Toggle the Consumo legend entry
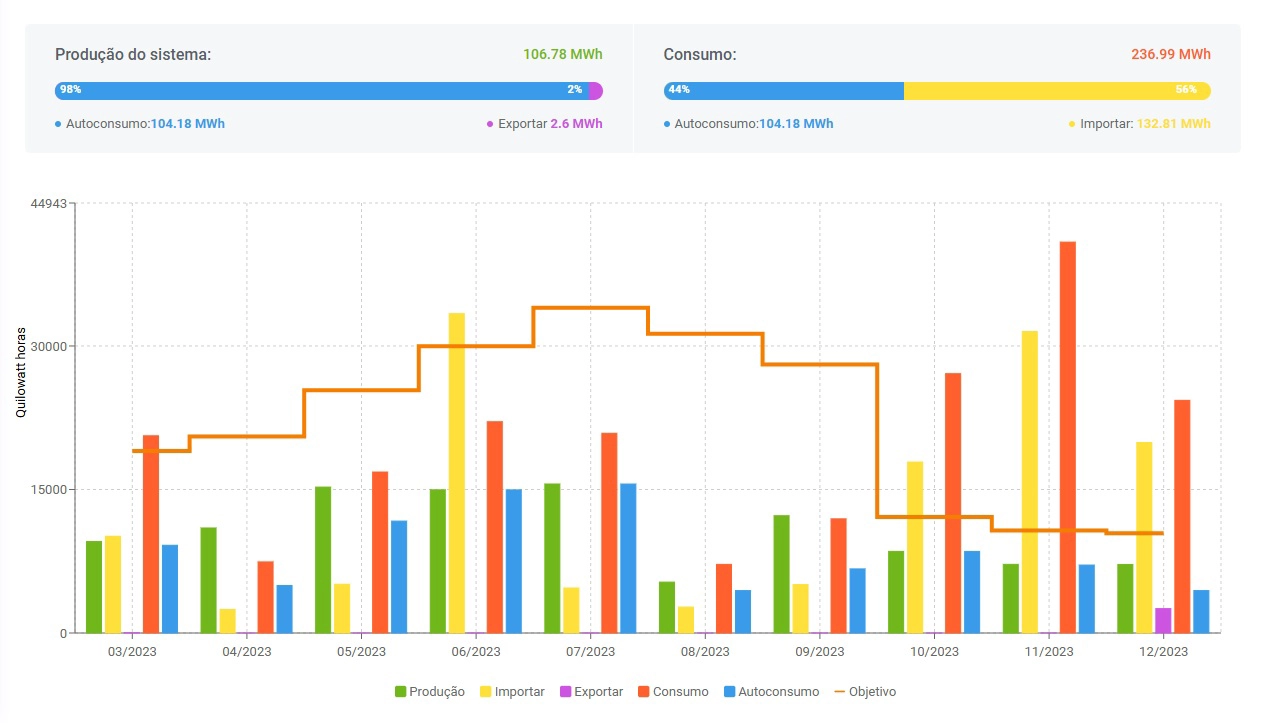This screenshot has height=723, width=1263. (673, 692)
